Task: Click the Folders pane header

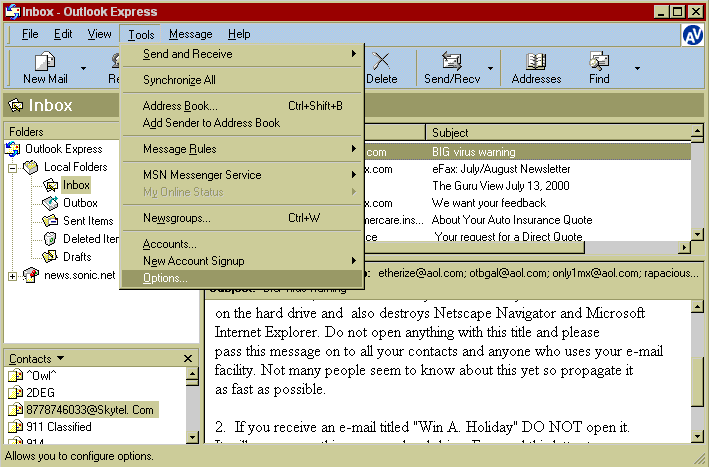Action: 61,132
